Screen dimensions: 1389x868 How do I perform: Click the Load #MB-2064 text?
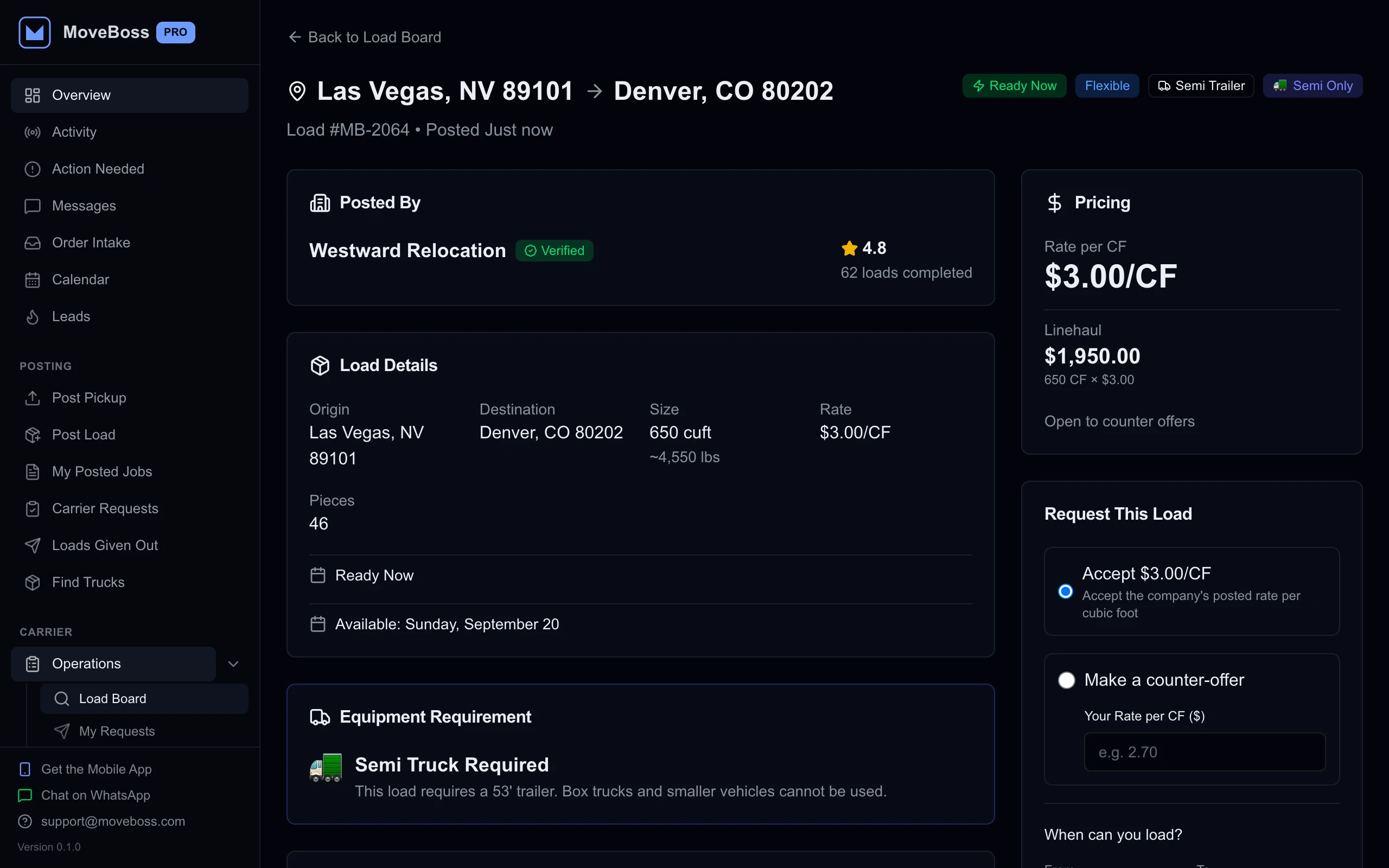(348, 130)
